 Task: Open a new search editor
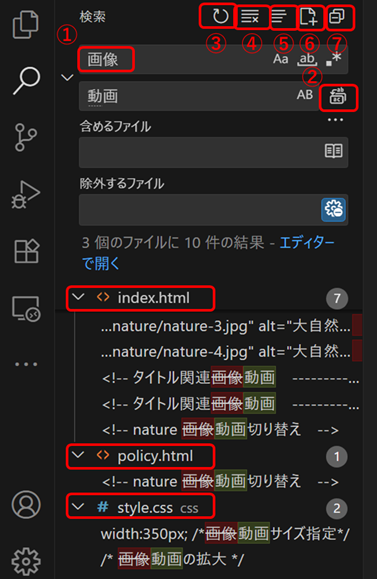tap(308, 16)
